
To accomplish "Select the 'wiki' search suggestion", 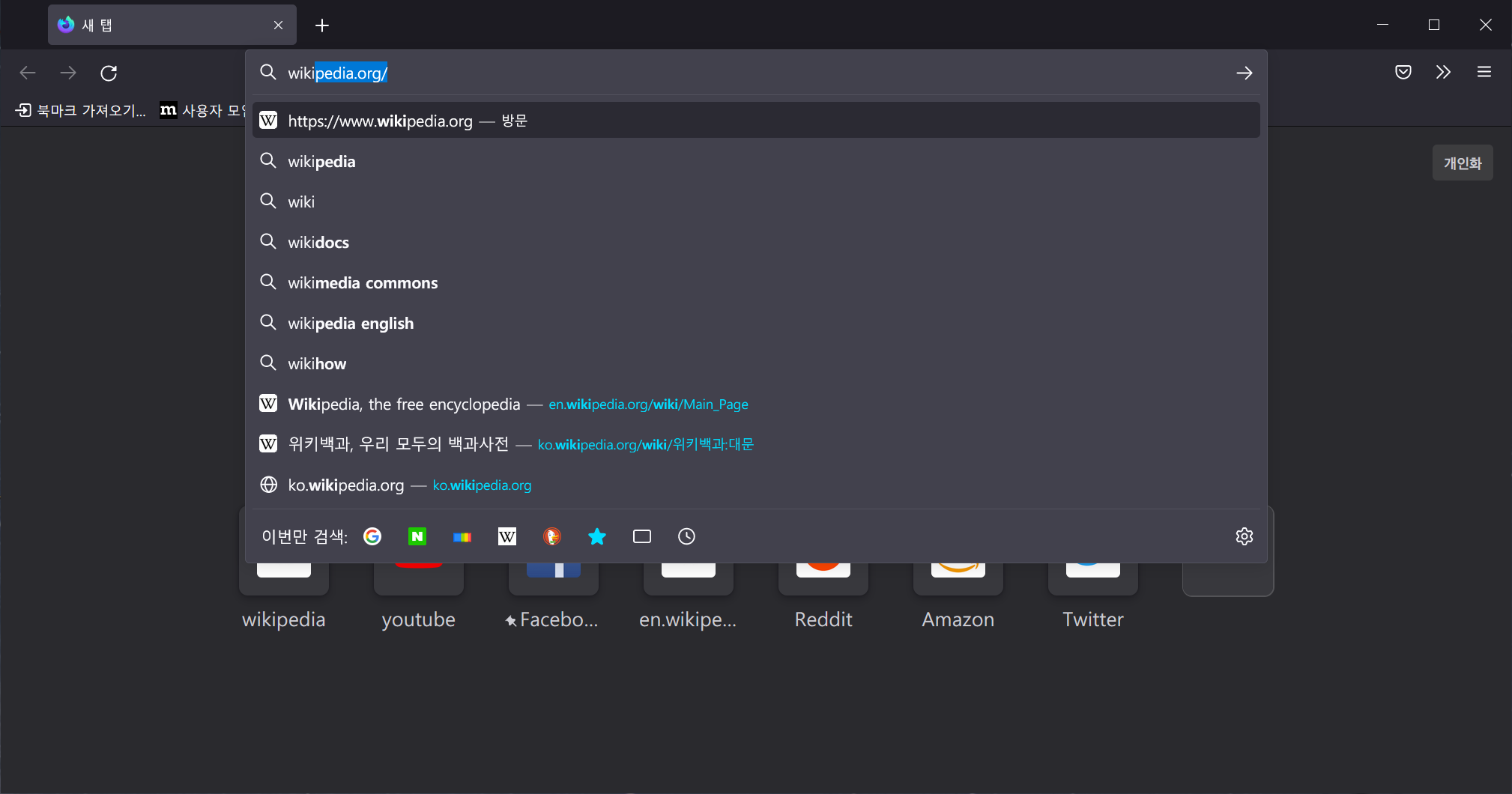I will click(x=756, y=201).
